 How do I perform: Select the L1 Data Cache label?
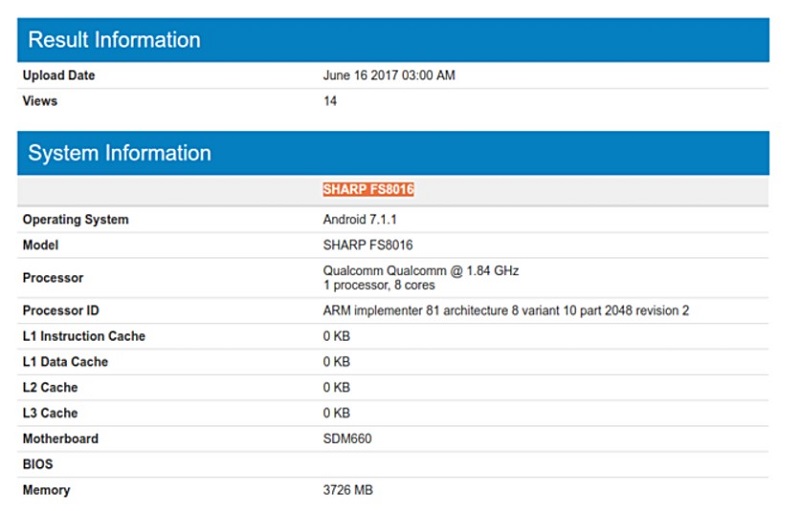coord(65,362)
